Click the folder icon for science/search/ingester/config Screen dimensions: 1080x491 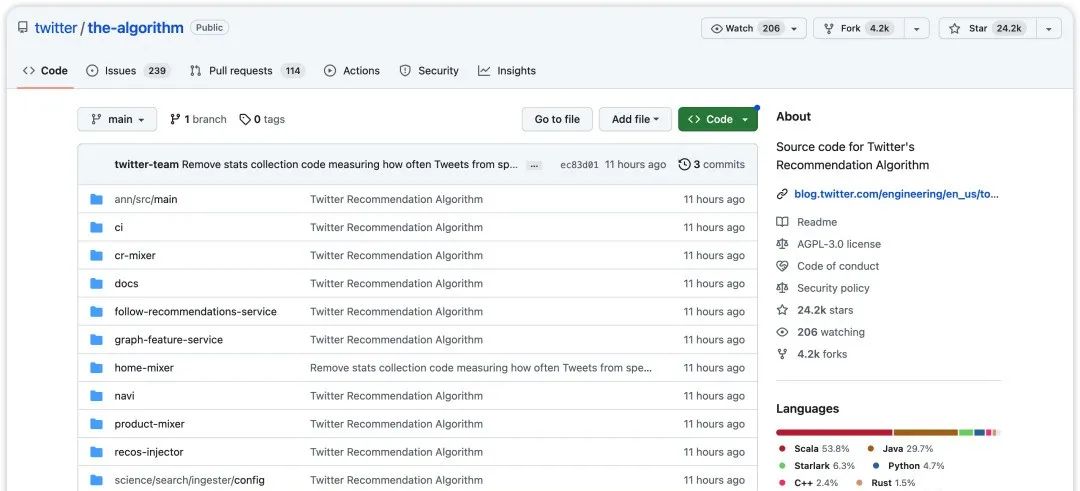point(96,481)
